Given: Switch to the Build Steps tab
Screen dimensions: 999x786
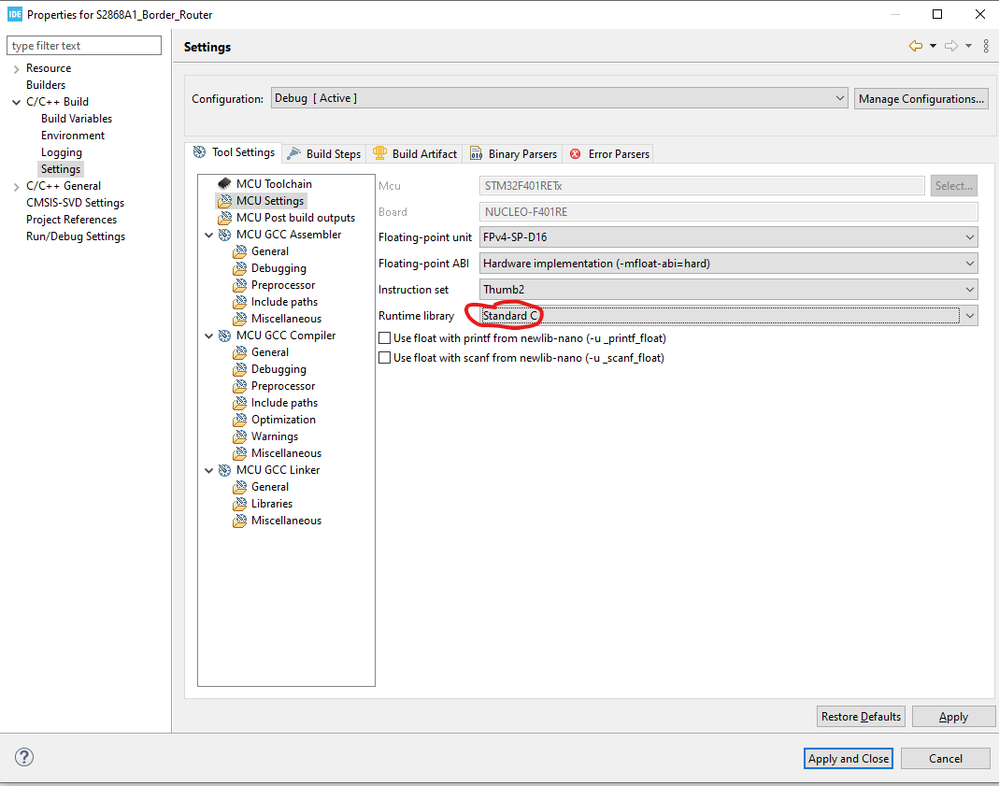Looking at the screenshot, I should click(x=324, y=154).
